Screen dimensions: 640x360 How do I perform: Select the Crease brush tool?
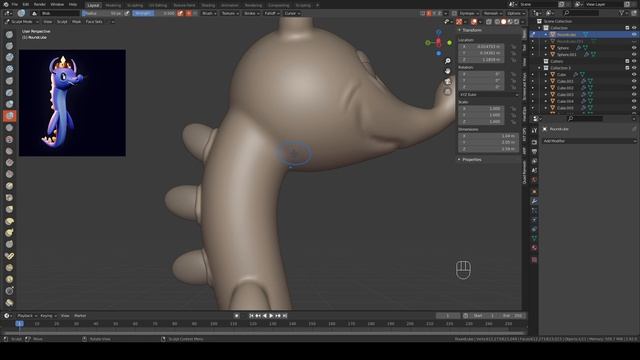click(9, 128)
